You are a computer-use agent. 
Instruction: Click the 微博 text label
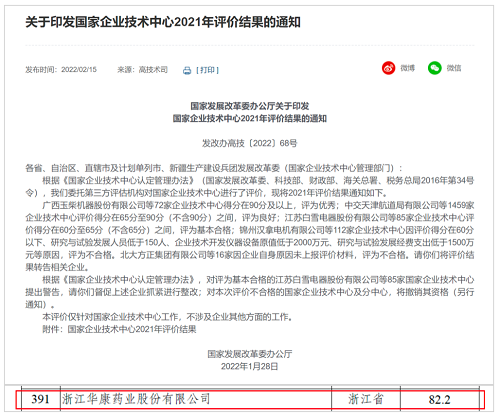pos(408,68)
